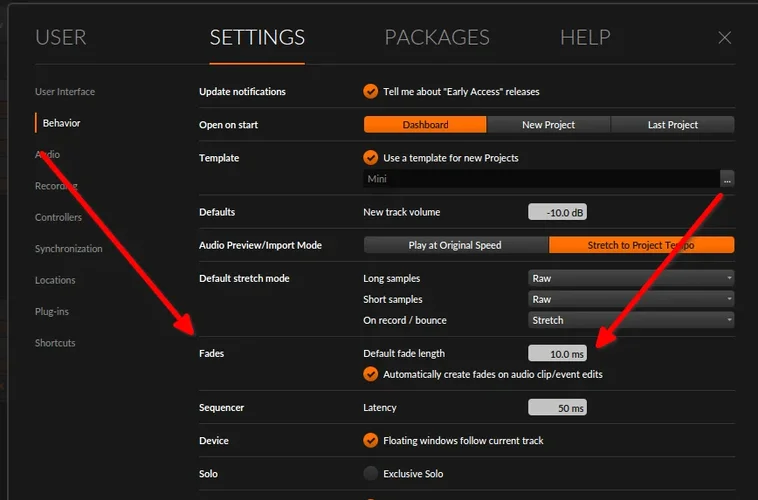Click the template browse ellipsis button

(x=727, y=179)
